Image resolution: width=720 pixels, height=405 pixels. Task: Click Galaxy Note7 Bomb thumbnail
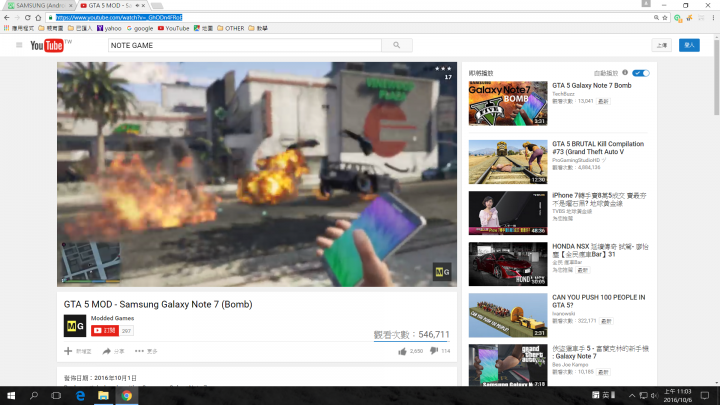tap(508, 103)
